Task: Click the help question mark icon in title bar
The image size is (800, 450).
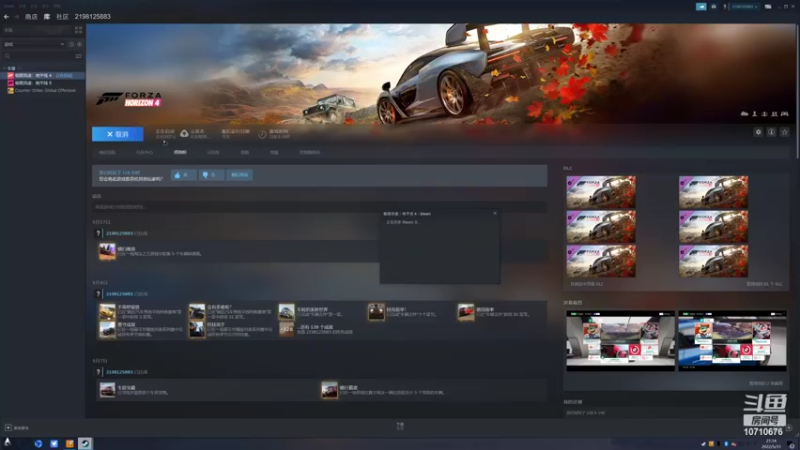Action: pyautogui.click(x=724, y=7)
